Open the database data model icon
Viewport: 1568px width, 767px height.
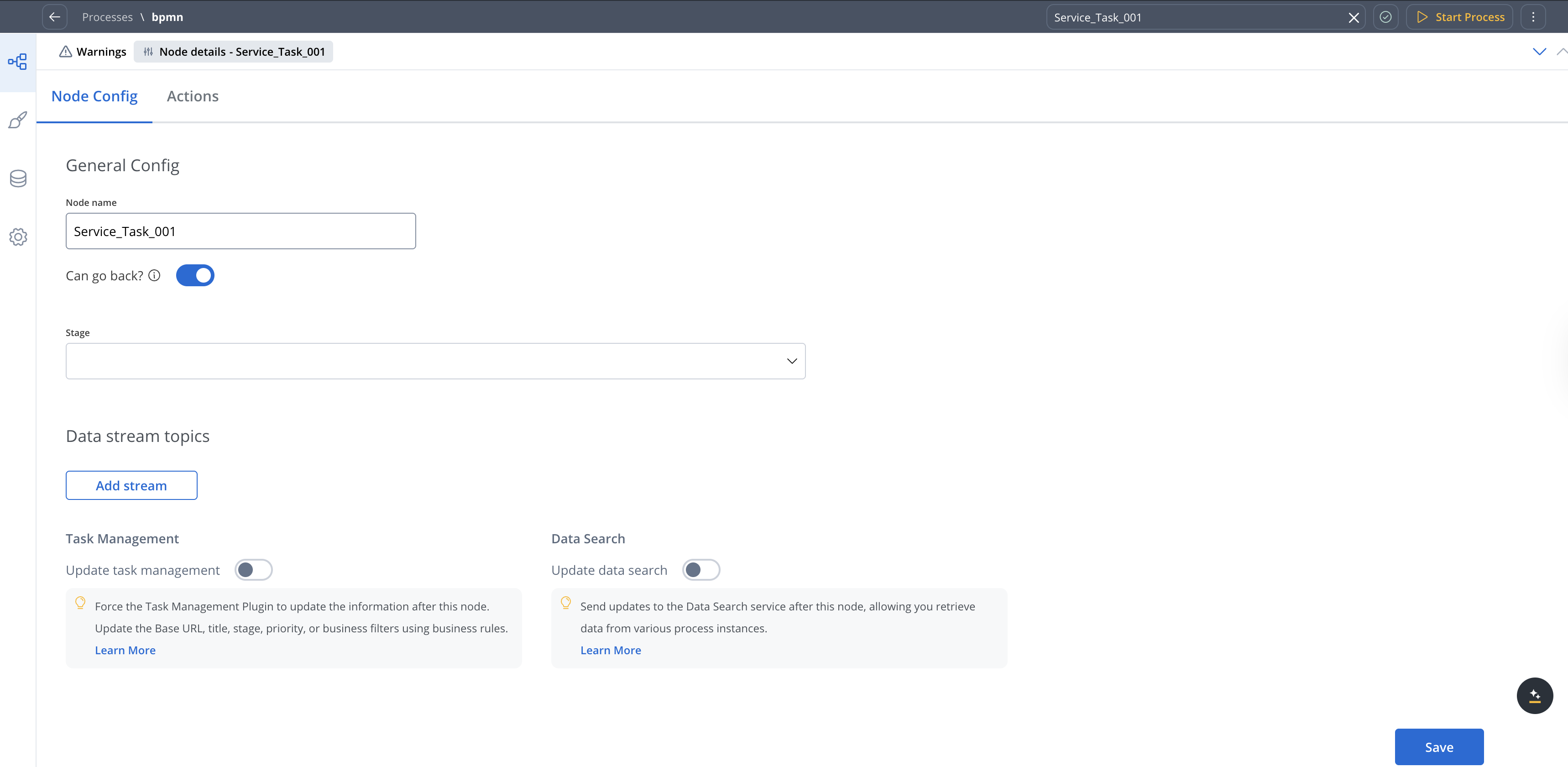pyautogui.click(x=18, y=179)
